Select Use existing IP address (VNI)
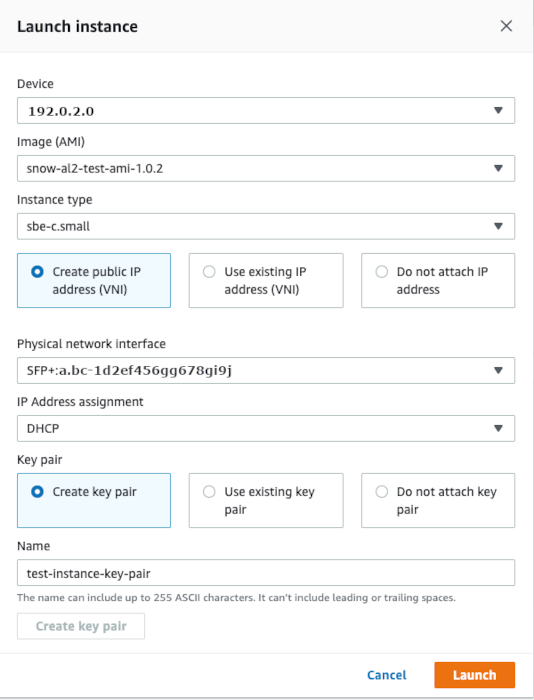Screen dimensions: 534x700 tap(266, 280)
